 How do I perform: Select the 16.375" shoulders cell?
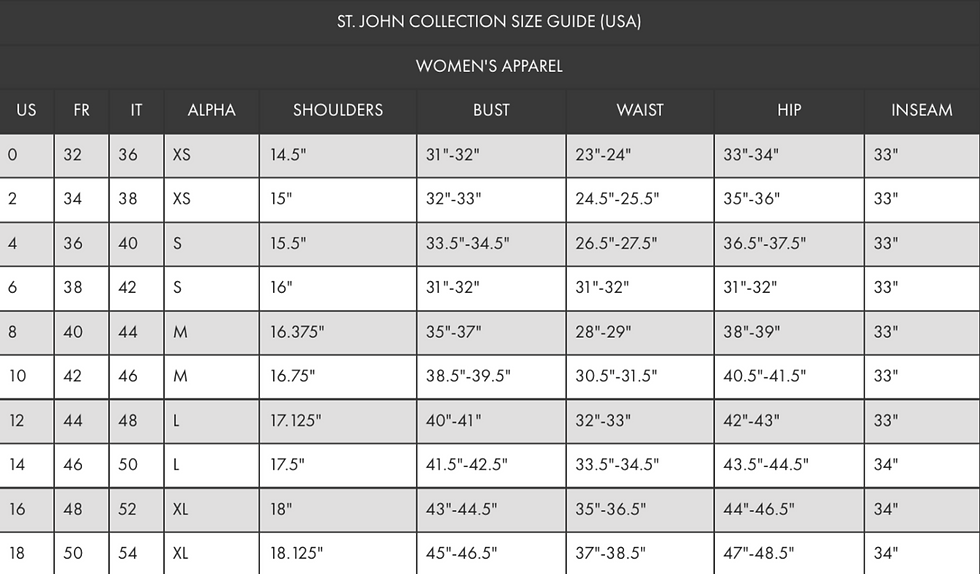[x=338, y=333]
